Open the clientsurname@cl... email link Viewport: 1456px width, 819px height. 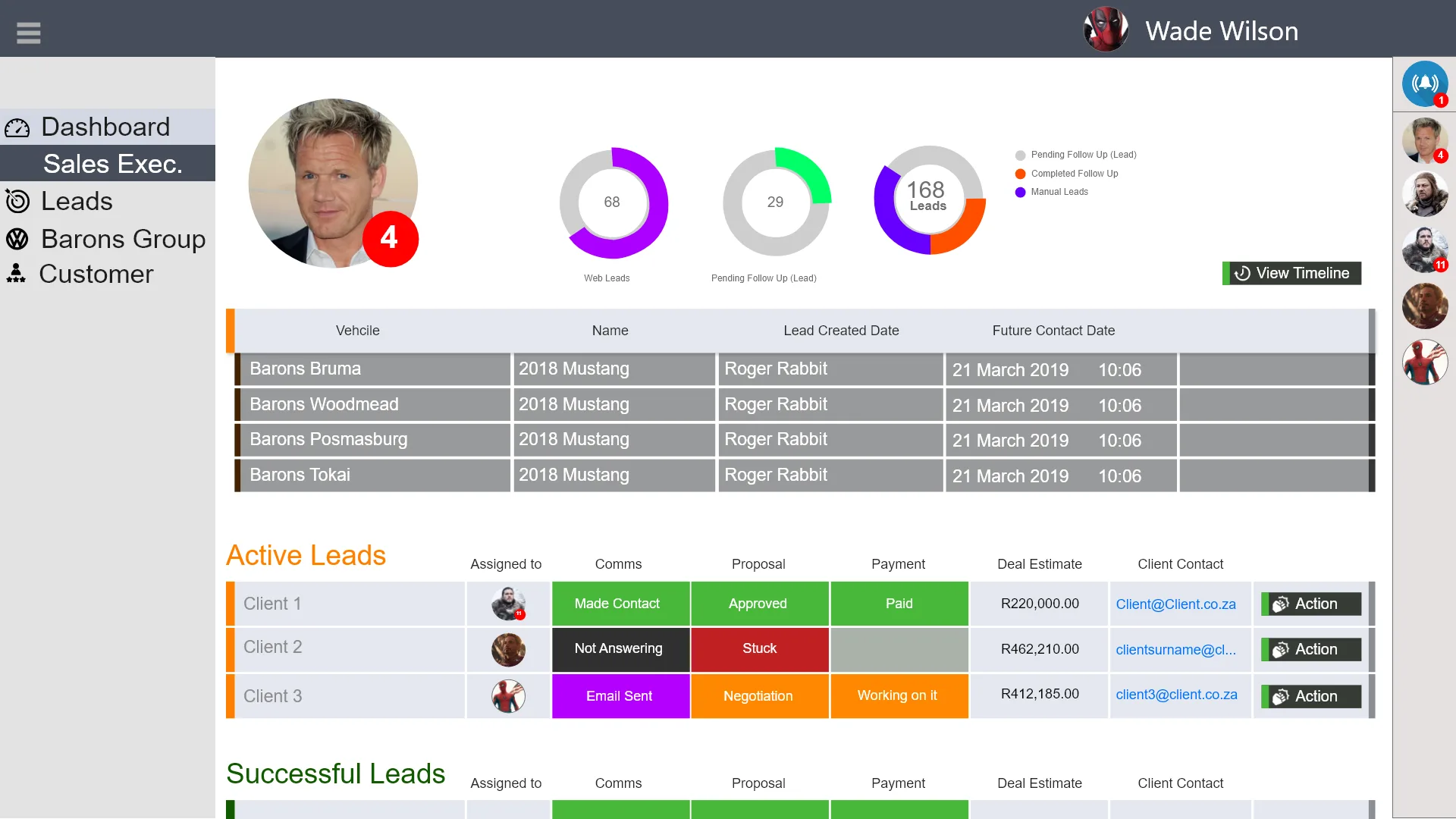1175,650
